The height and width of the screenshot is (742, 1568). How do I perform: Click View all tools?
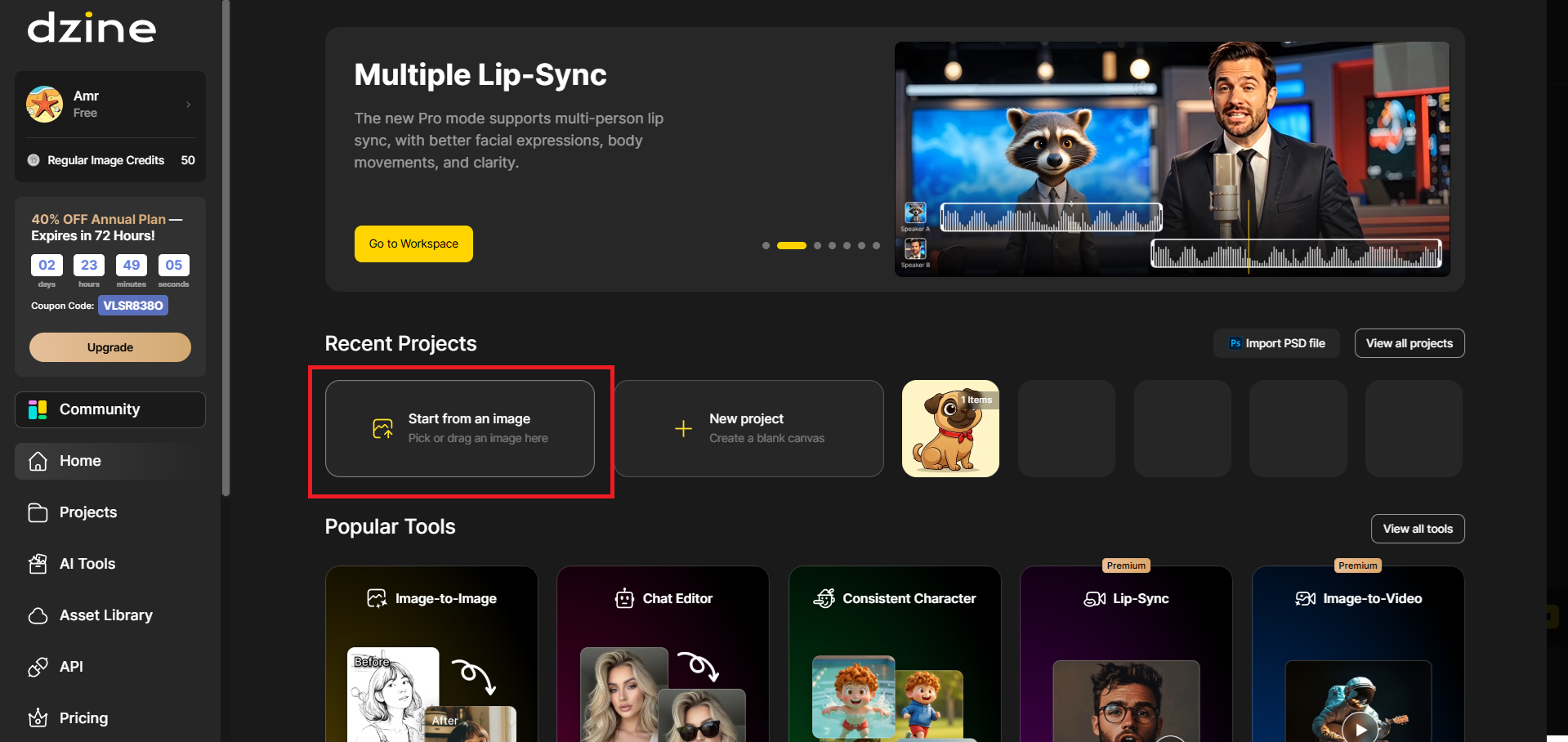pos(1418,529)
